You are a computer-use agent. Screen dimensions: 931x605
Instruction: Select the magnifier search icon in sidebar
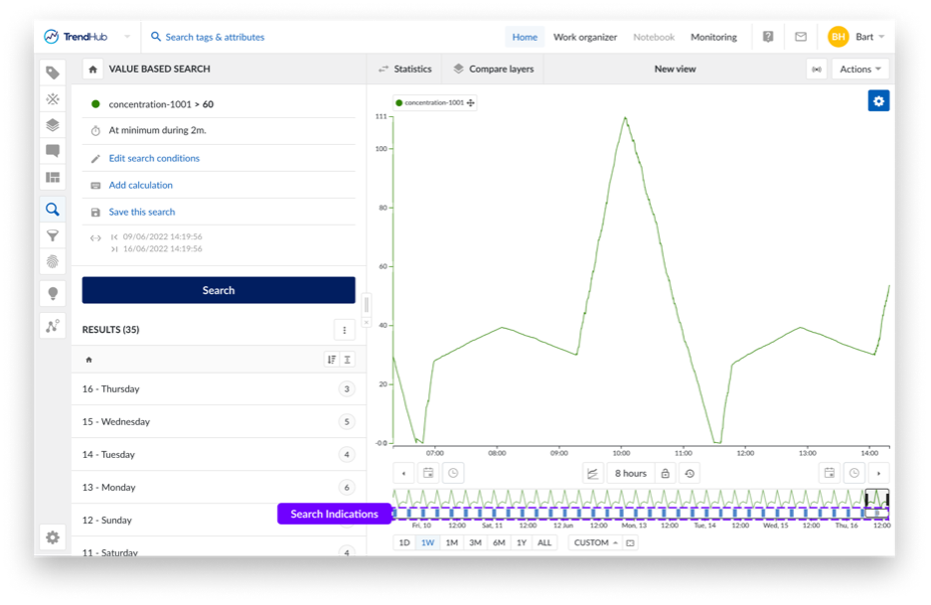pyautogui.click(x=53, y=209)
